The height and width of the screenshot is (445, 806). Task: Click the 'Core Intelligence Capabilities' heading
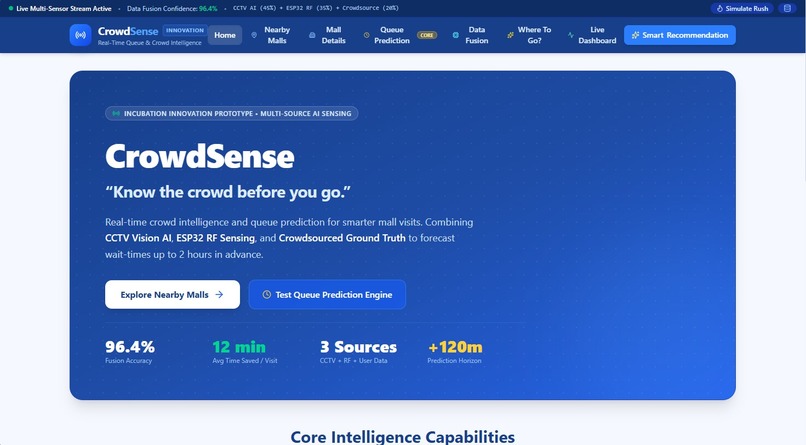pyautogui.click(x=402, y=437)
